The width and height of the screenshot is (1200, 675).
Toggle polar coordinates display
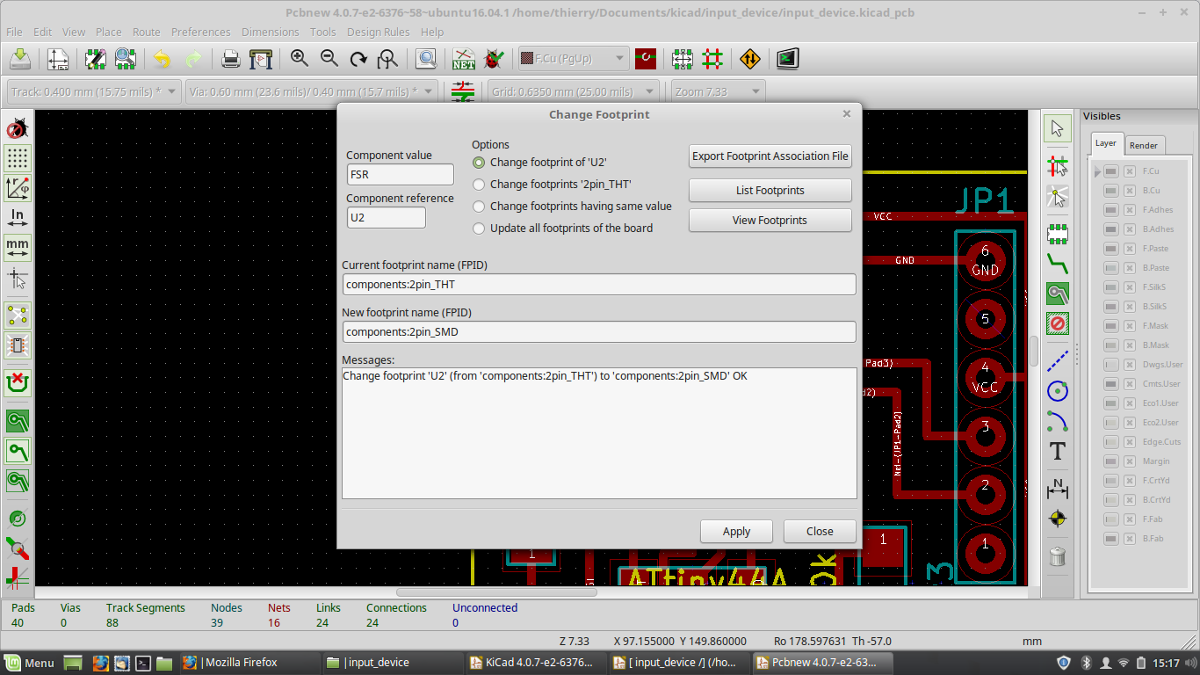[17, 188]
